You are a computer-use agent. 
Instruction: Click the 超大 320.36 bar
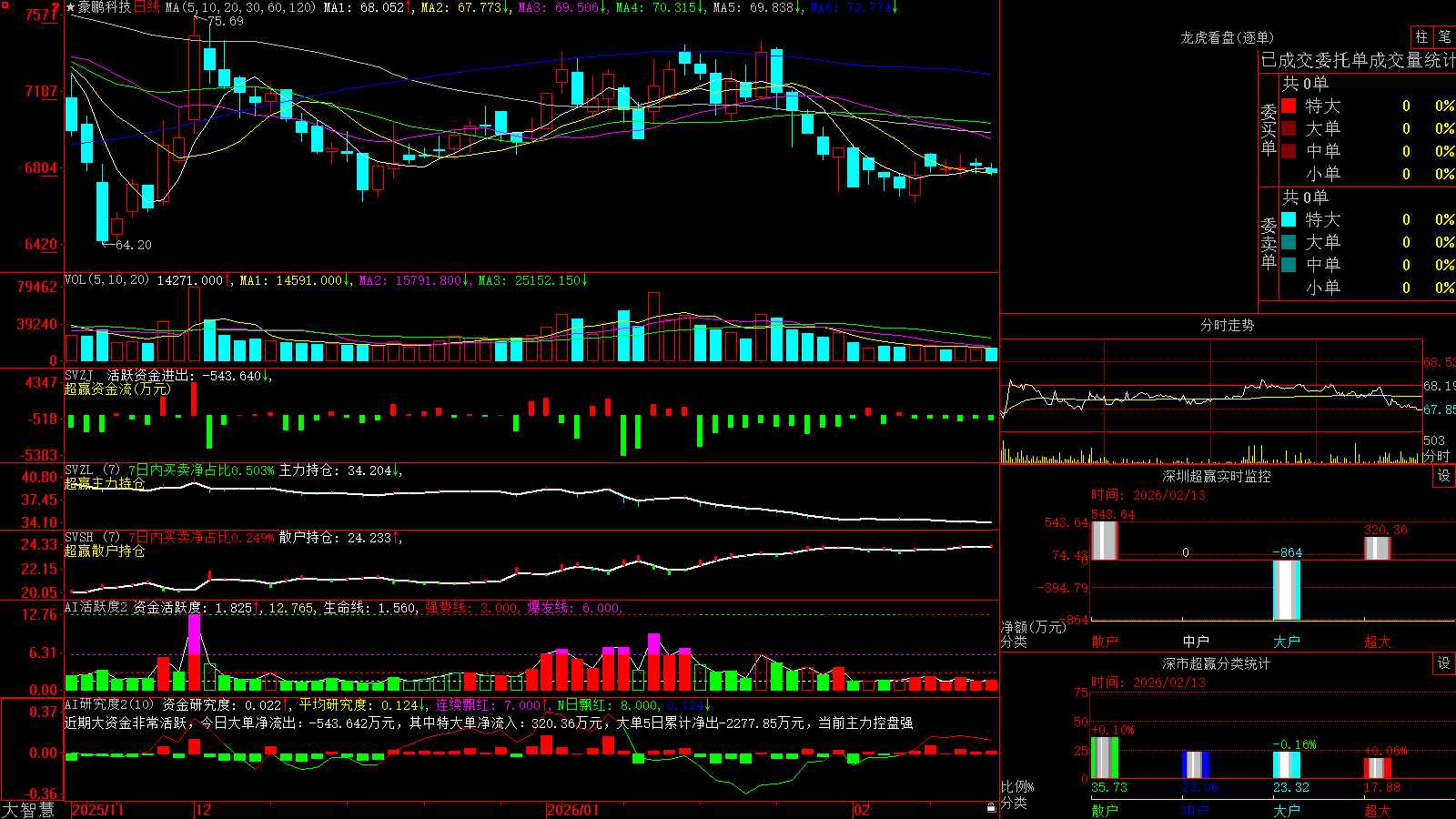[1378, 548]
